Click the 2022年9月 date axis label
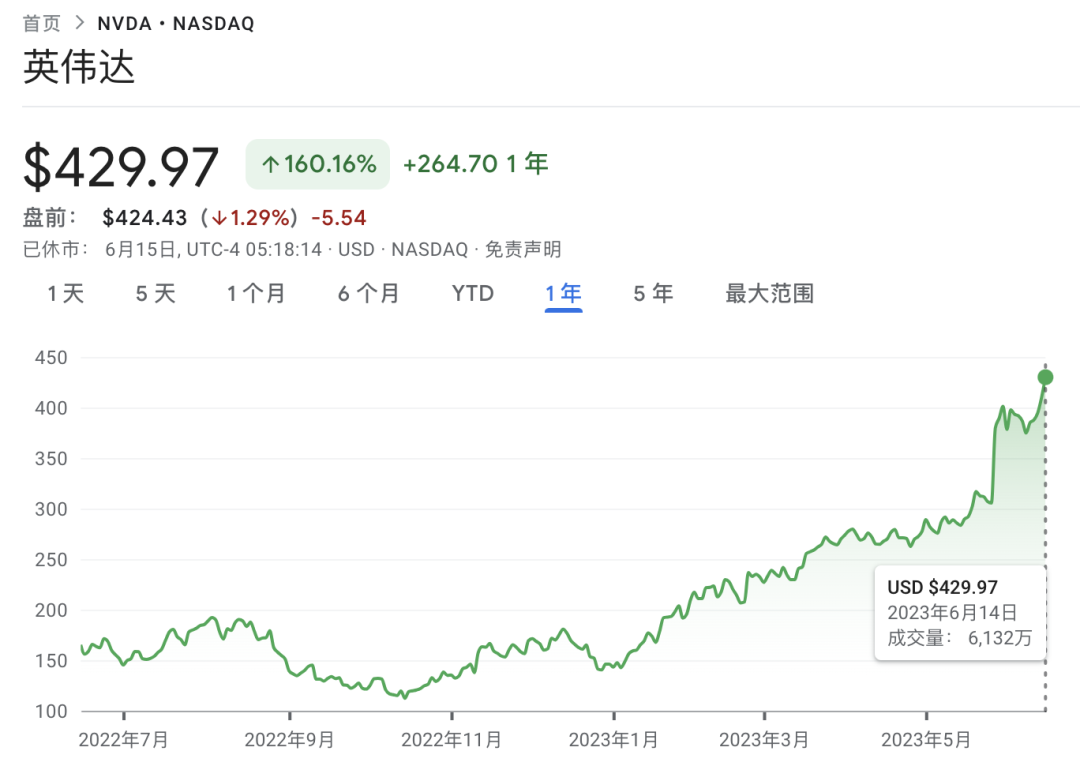Image resolution: width=1080 pixels, height=781 pixels. [x=289, y=740]
